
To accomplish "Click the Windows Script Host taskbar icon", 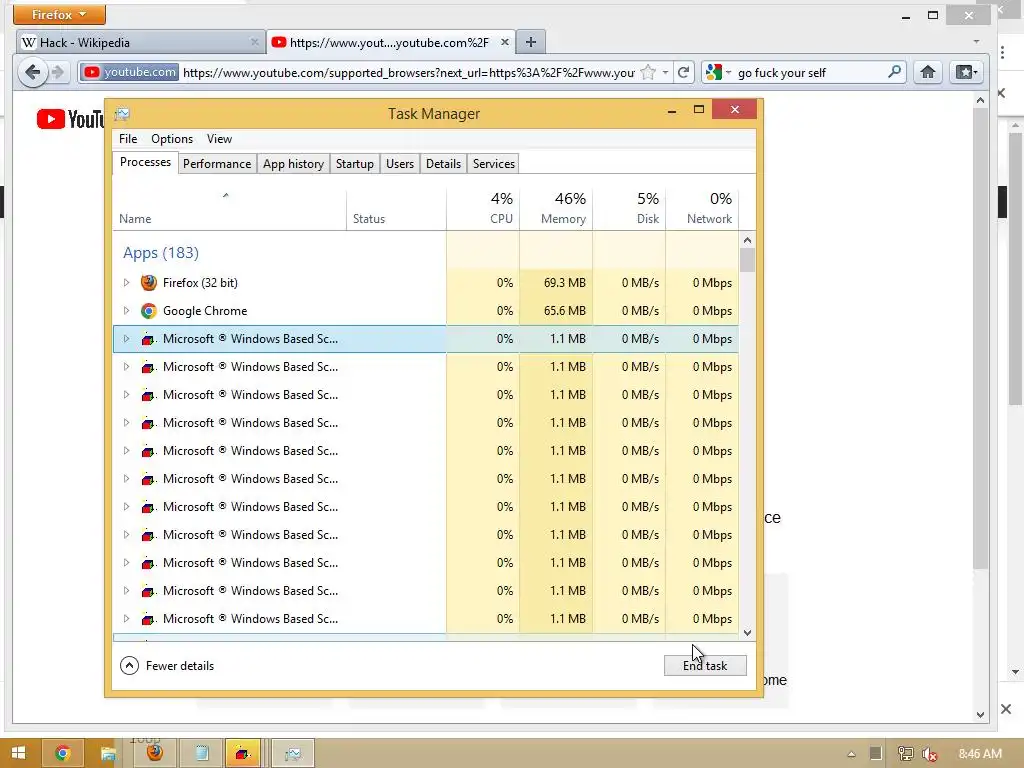I will tap(242, 753).
